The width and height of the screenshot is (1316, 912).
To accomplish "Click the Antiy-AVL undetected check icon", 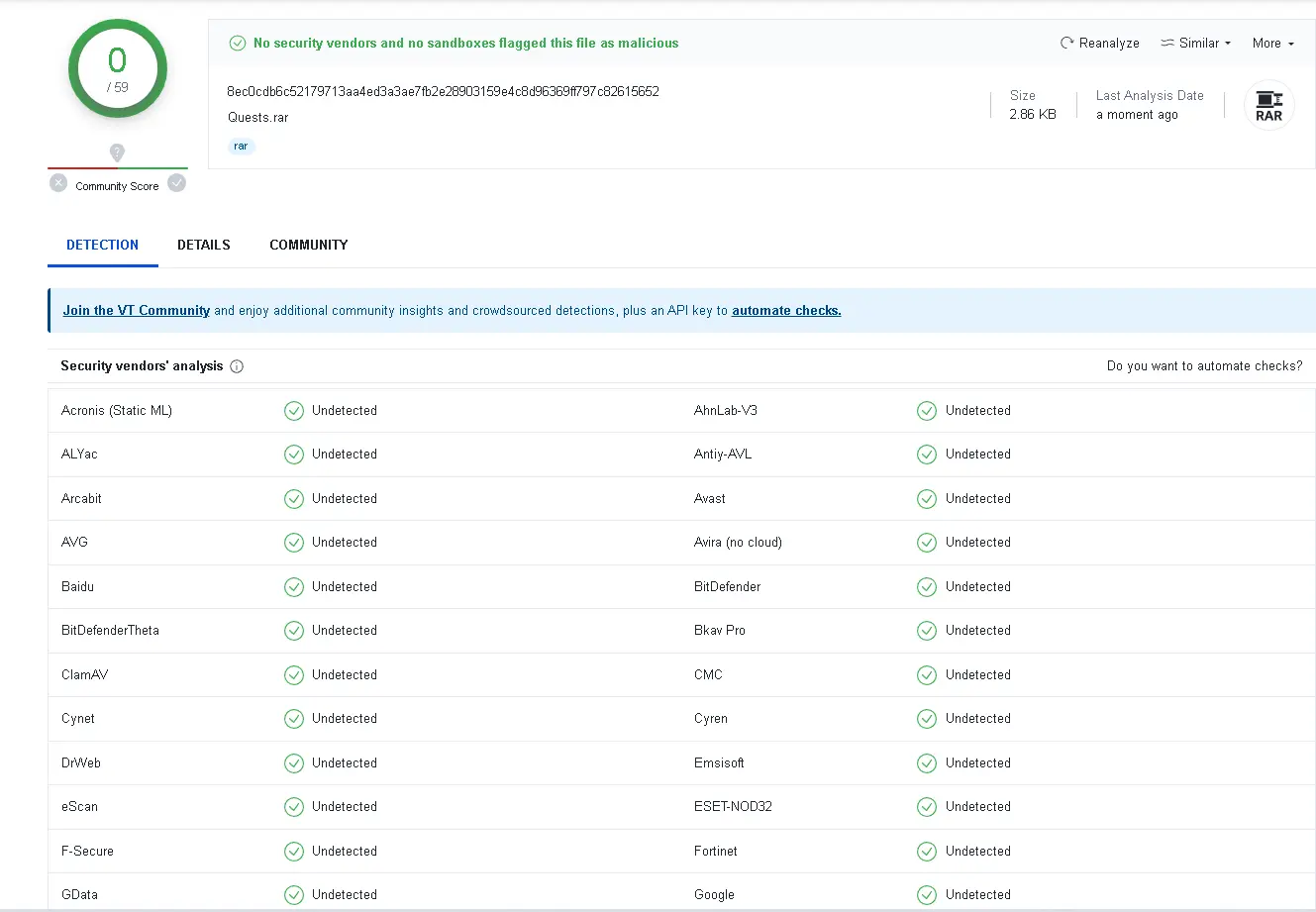I will pos(927,455).
